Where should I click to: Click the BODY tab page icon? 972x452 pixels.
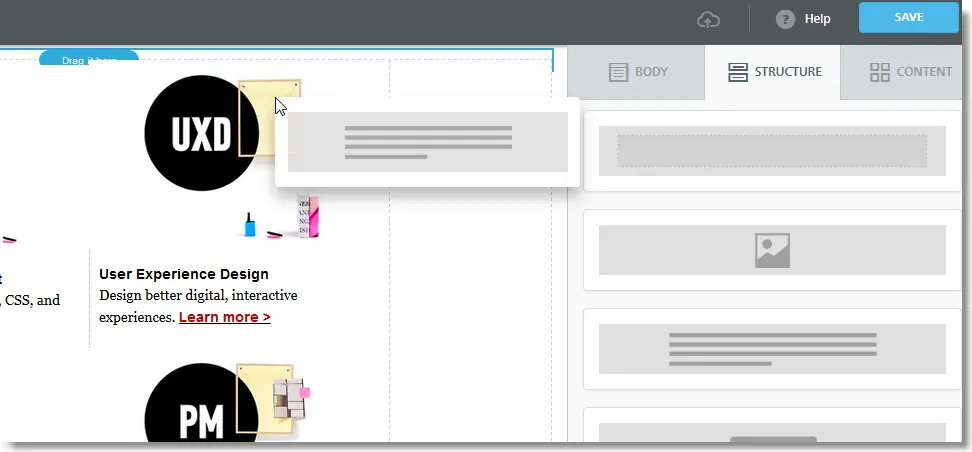coord(619,72)
